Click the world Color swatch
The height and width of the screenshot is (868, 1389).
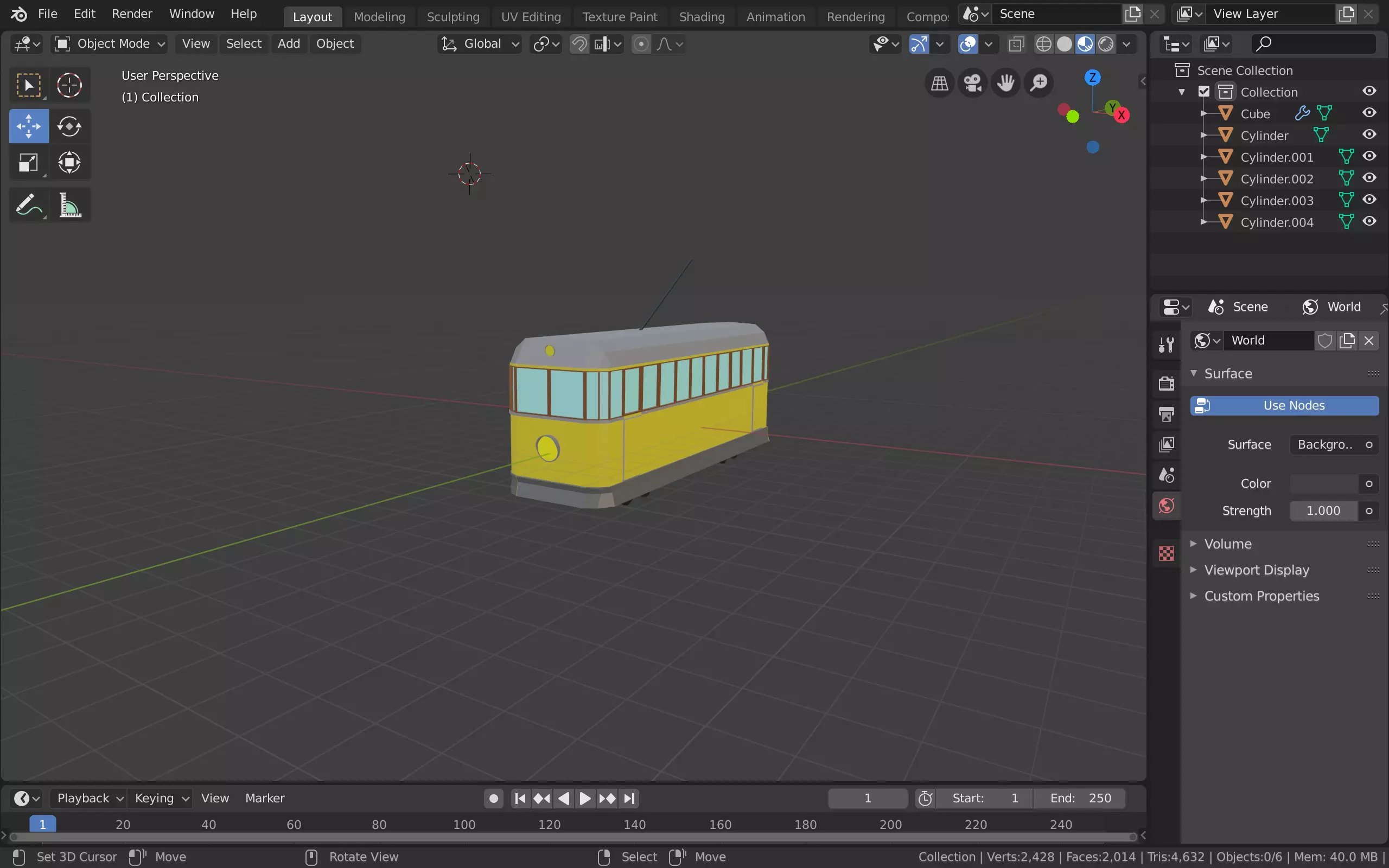[1323, 483]
